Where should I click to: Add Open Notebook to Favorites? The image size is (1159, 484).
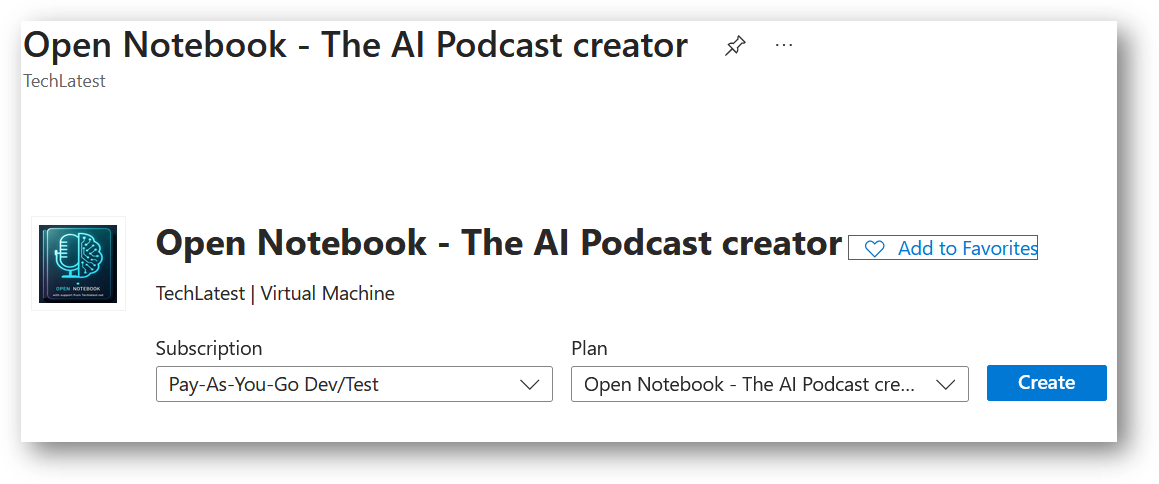tap(942, 248)
